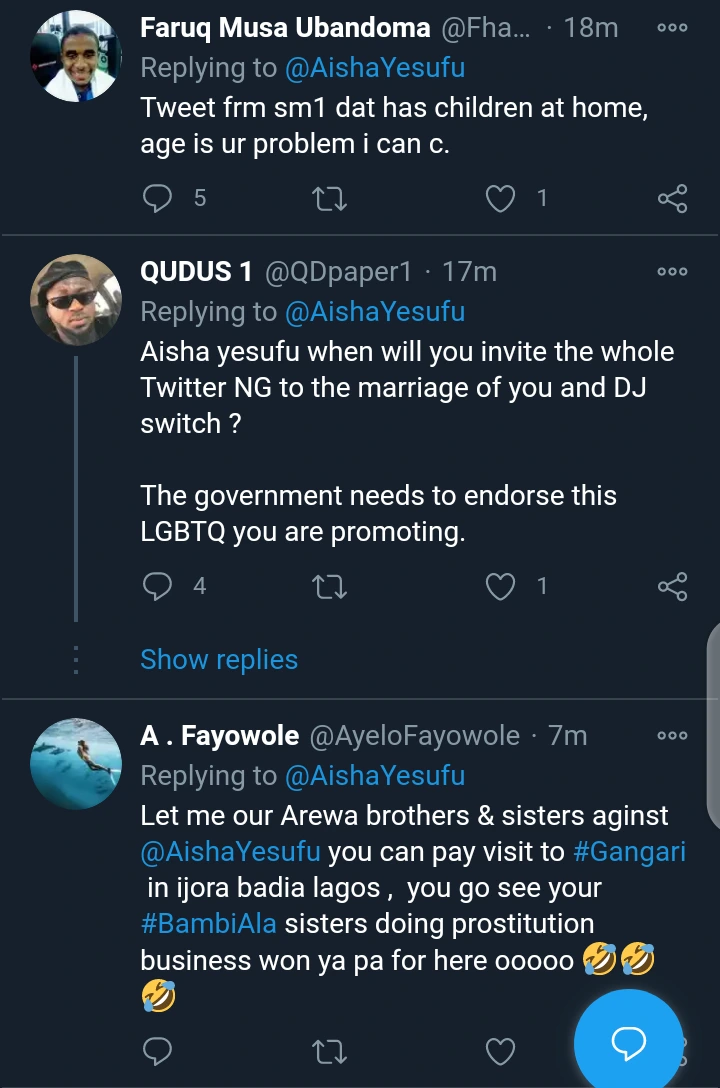The width and height of the screenshot is (720, 1088).
Task: Retweet QUDUS 1's tweet
Action: point(330,586)
